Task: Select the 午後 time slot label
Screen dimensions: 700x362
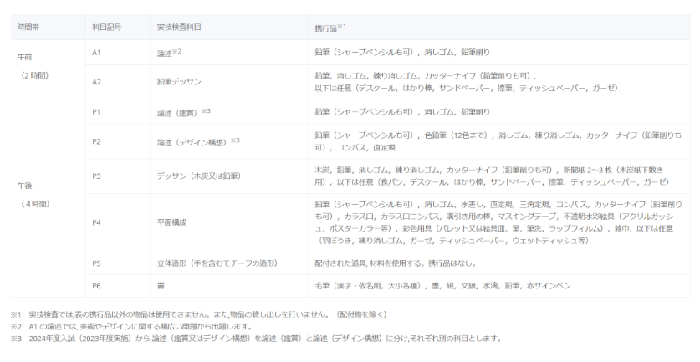Action: (25, 185)
